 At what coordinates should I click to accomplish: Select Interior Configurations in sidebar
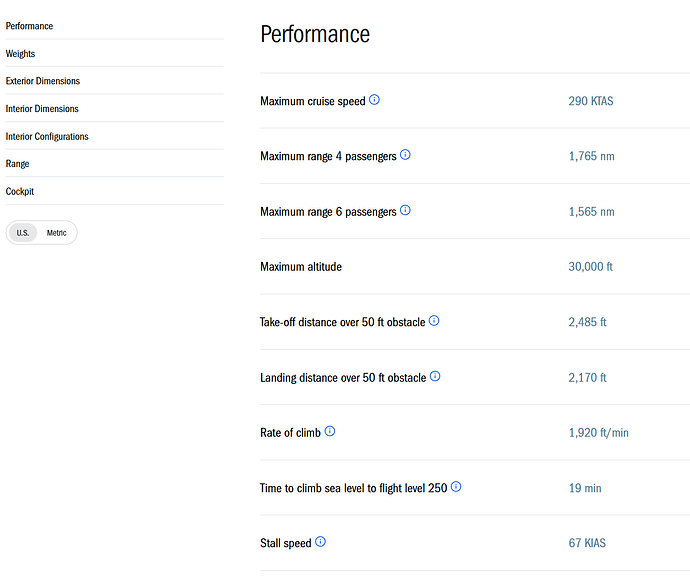tap(47, 136)
